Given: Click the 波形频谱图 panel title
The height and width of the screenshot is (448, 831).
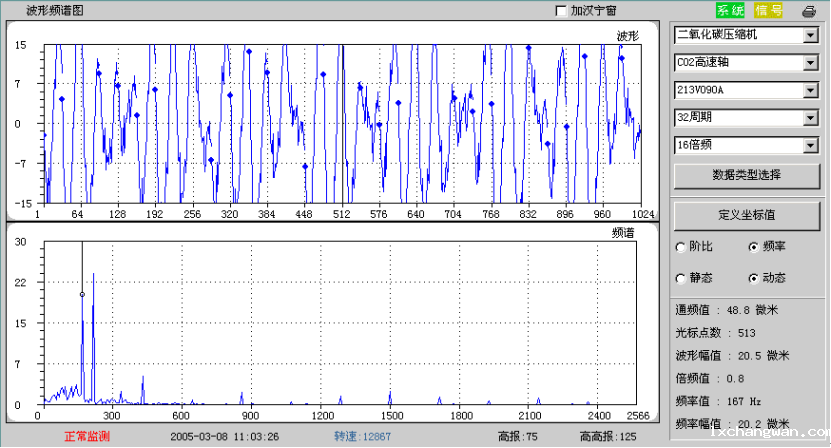Looking at the screenshot, I should pos(55,10).
